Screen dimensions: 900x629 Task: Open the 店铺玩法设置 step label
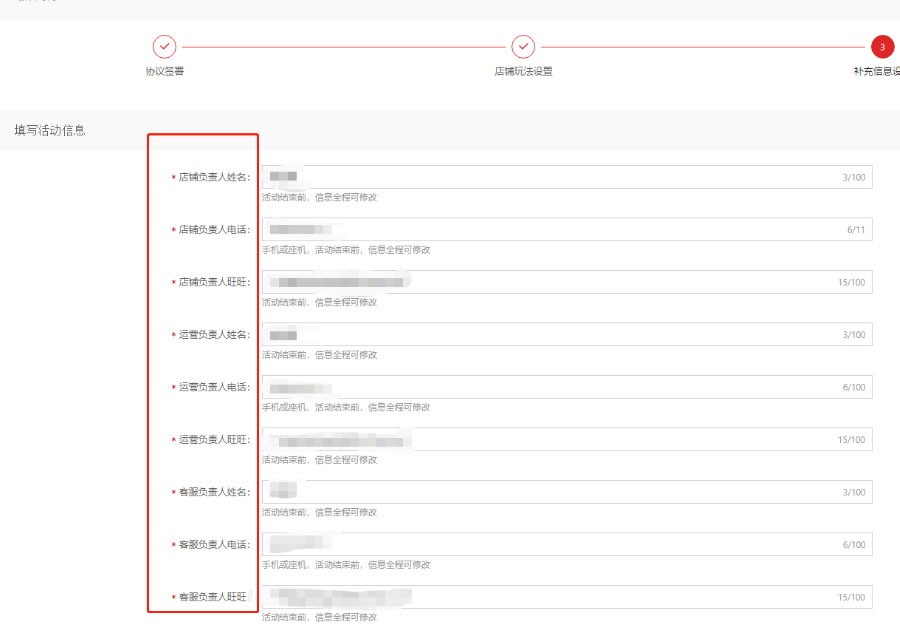click(523, 71)
